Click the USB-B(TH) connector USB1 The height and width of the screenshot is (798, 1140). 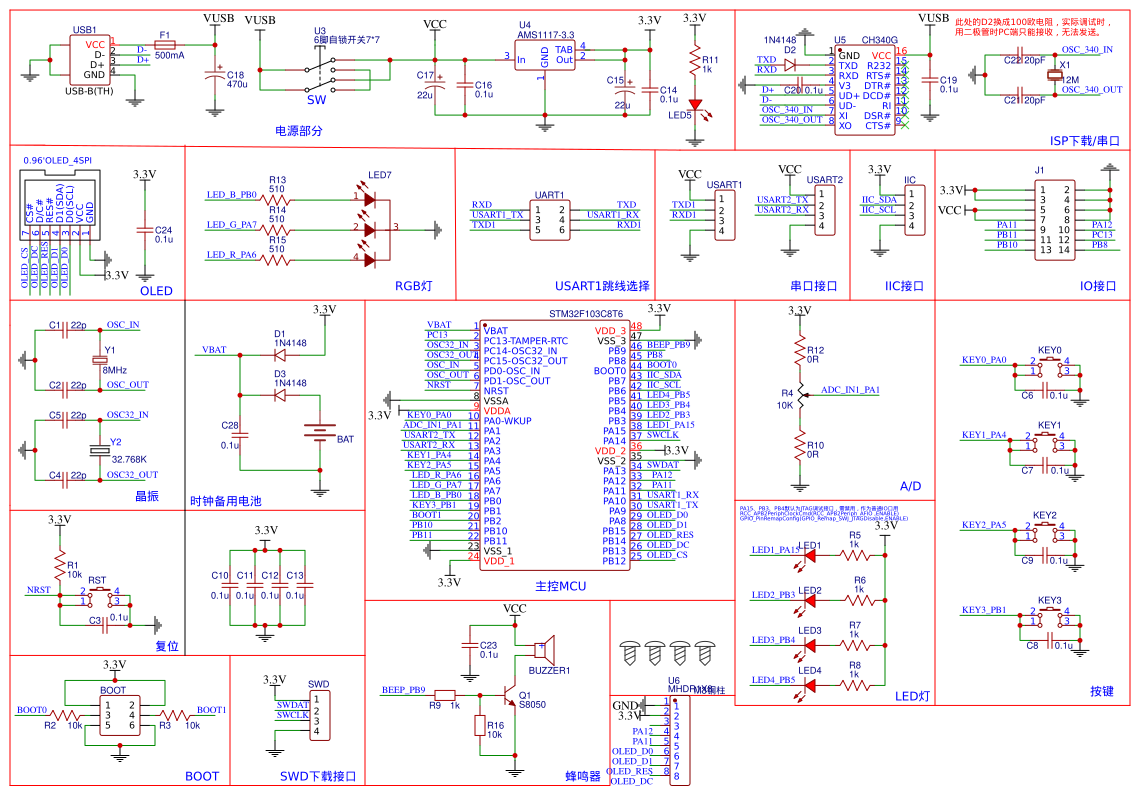tap(89, 61)
